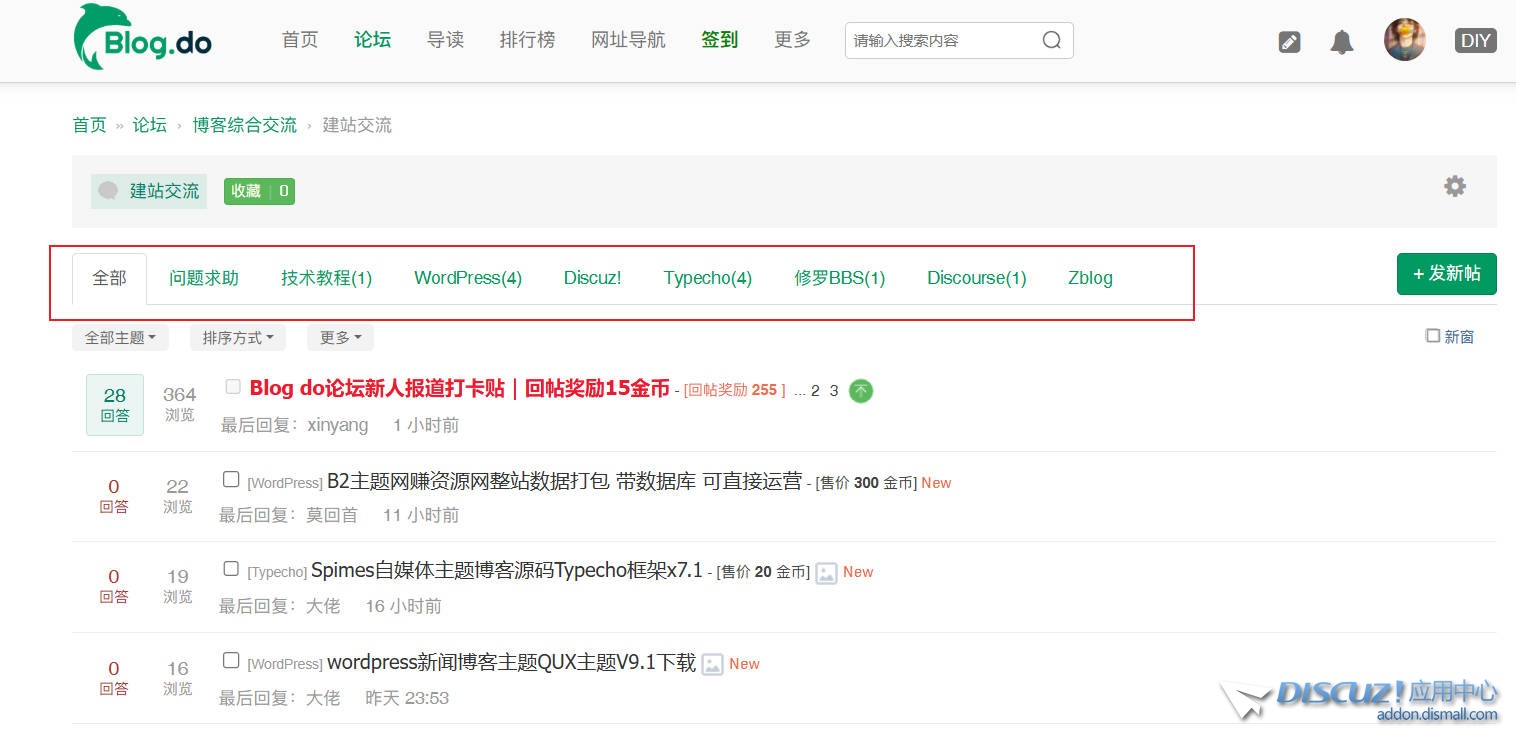Click the search magnifier icon
This screenshot has width=1516, height=740.
point(1051,40)
